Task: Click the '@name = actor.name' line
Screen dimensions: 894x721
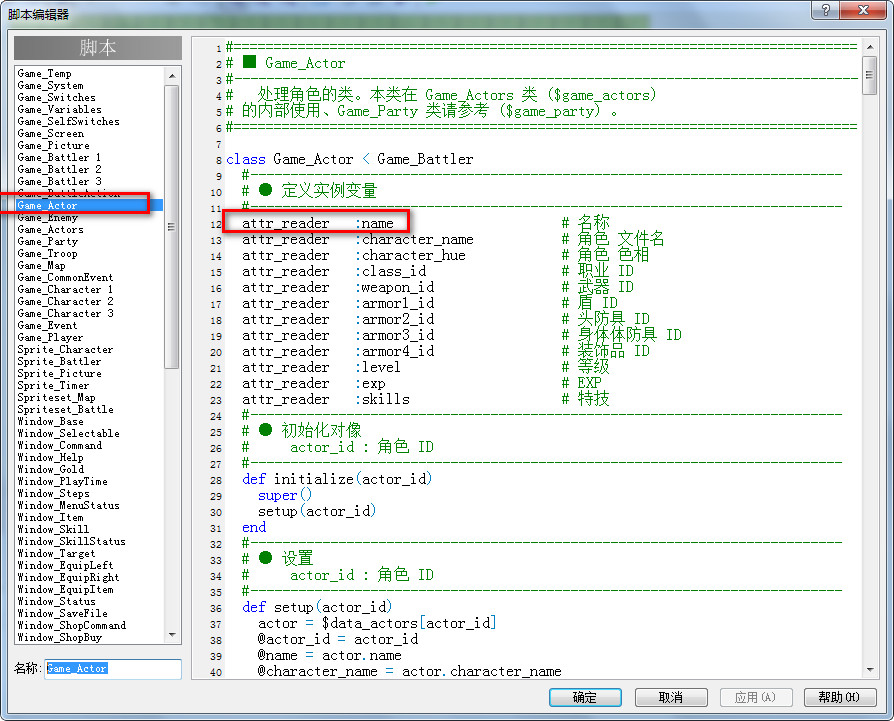Action: 330,655
